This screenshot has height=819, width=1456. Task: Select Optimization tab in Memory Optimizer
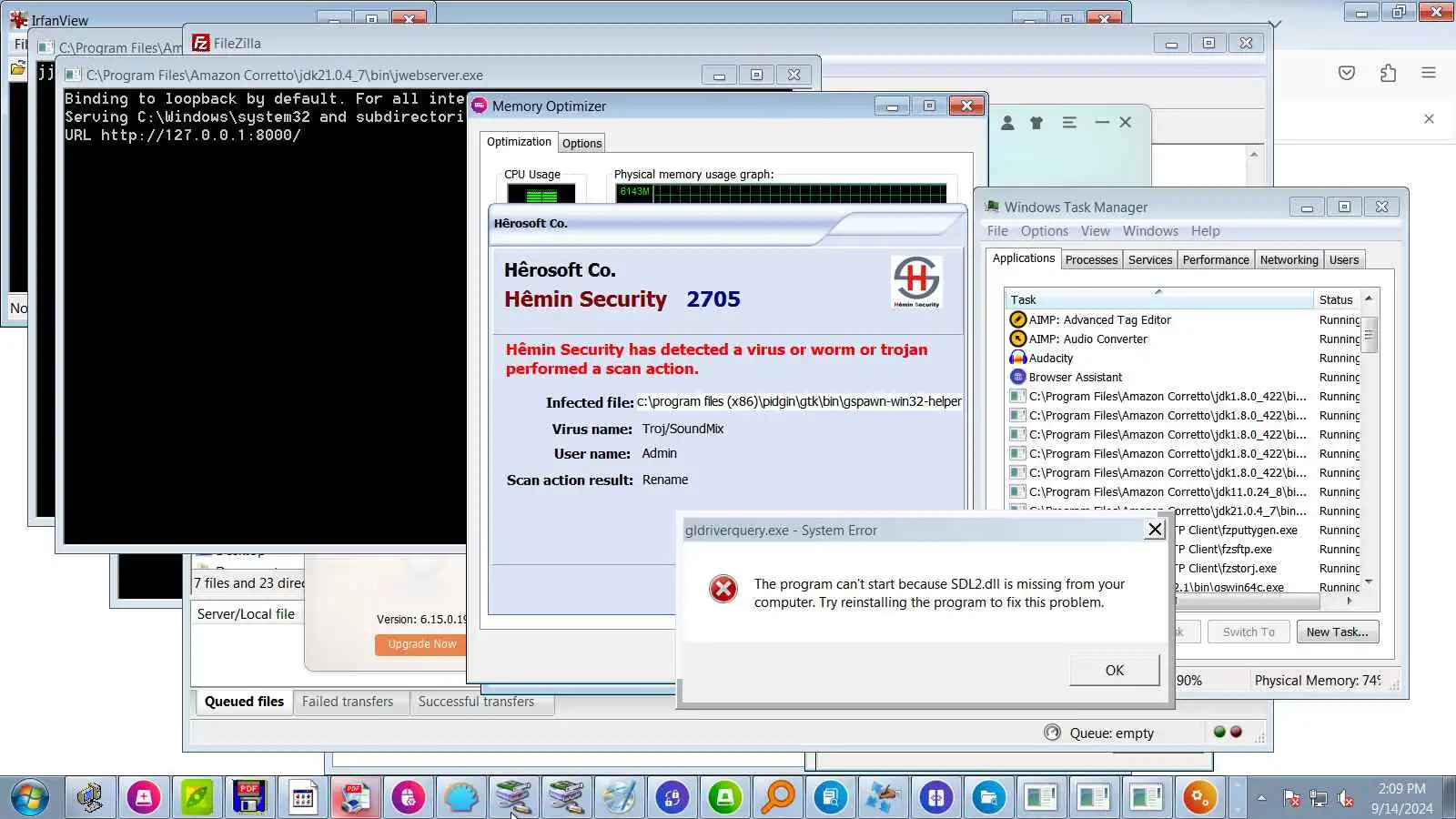[519, 141]
